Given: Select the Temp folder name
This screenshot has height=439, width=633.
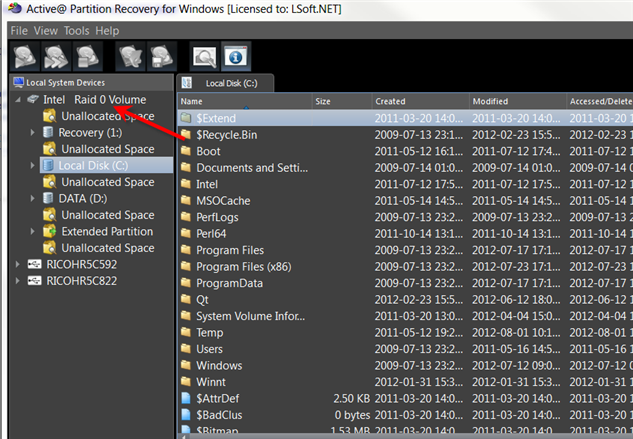Looking at the screenshot, I should click(x=210, y=333).
